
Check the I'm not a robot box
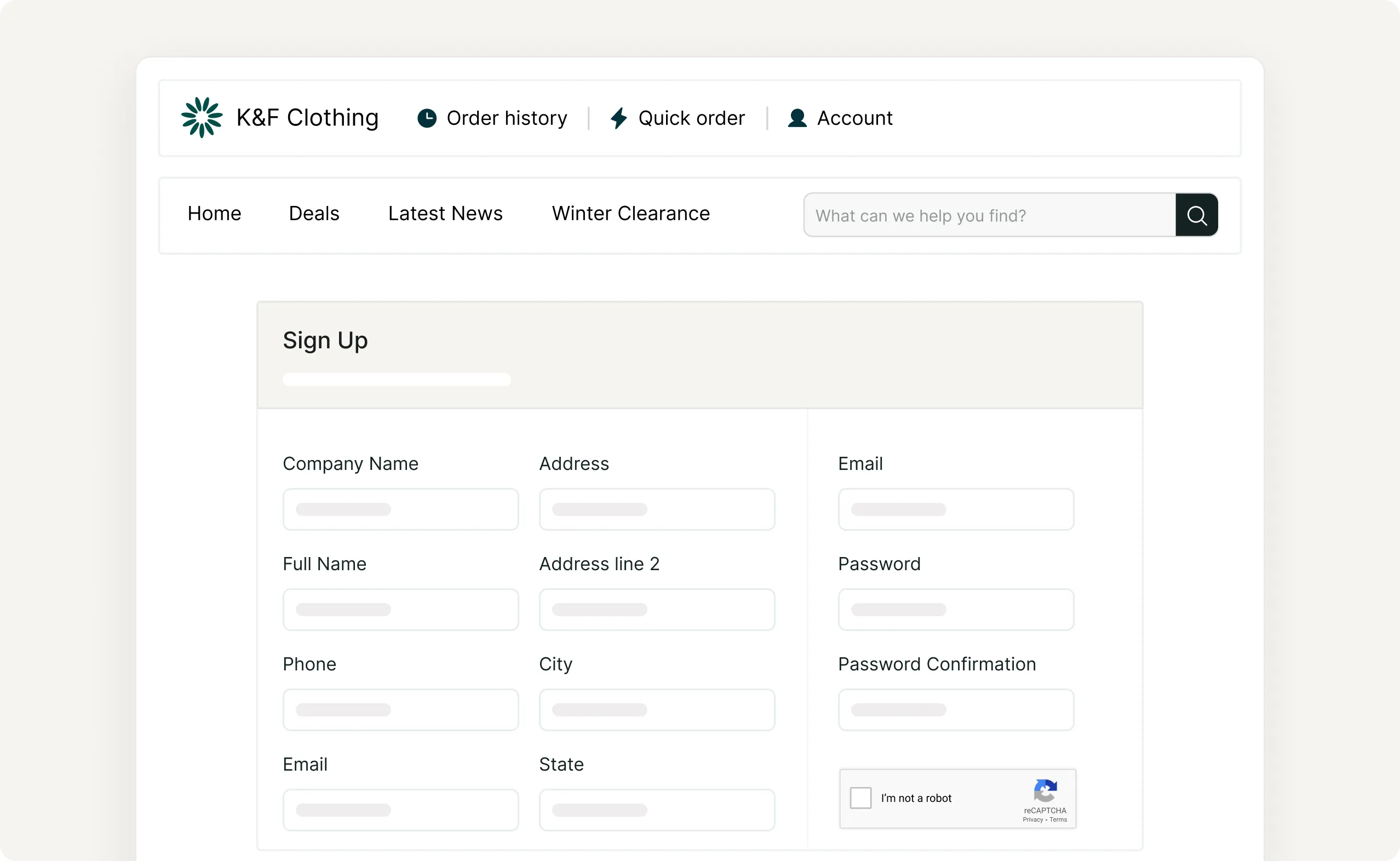pyautogui.click(x=860, y=798)
